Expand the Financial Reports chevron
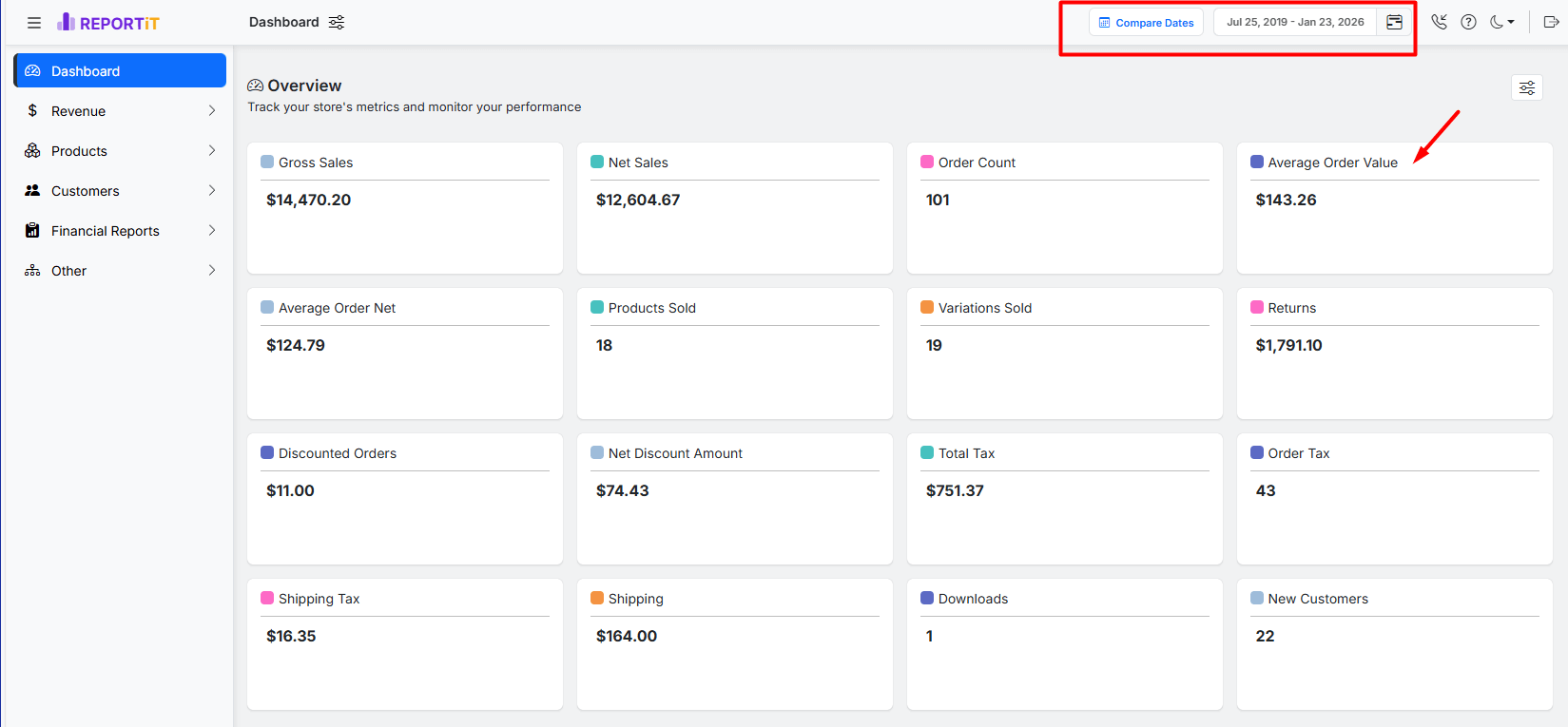Image resolution: width=1568 pixels, height=727 pixels. pyautogui.click(x=211, y=231)
